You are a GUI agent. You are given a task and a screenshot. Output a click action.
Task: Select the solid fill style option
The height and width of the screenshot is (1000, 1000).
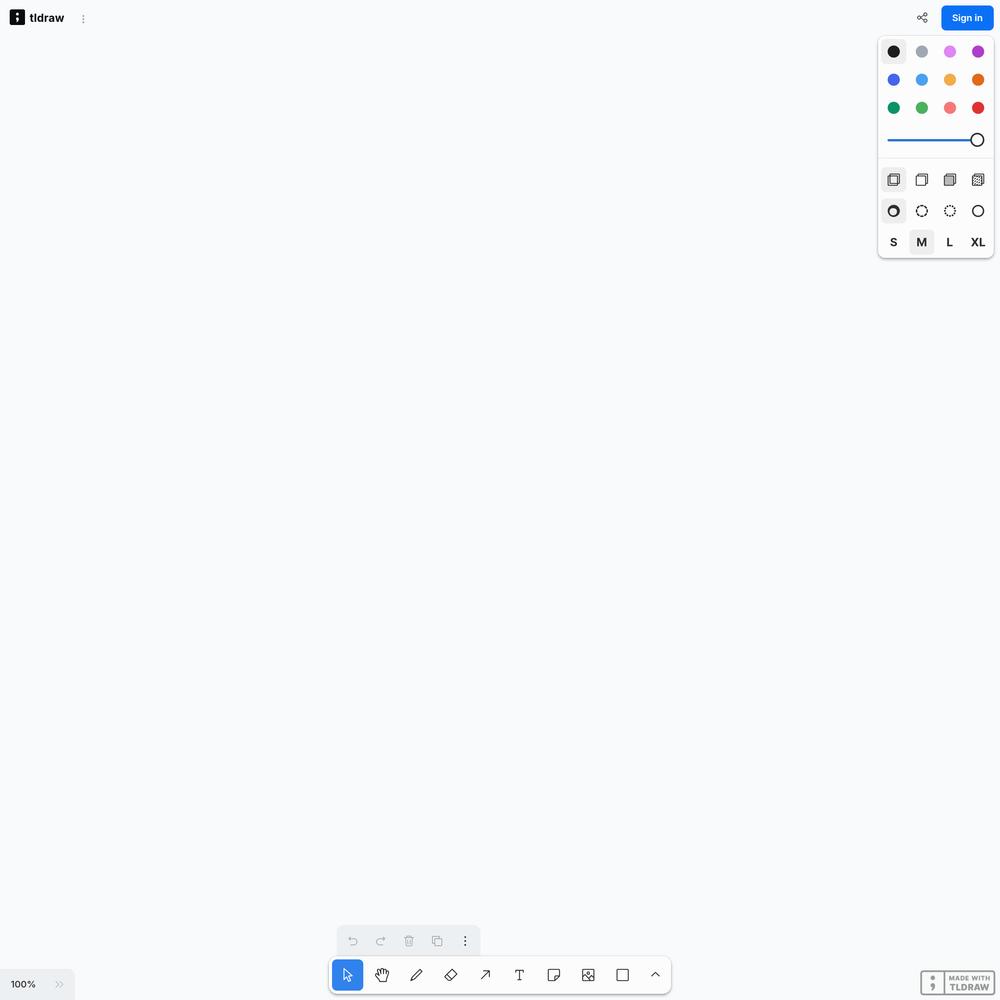coord(950,180)
